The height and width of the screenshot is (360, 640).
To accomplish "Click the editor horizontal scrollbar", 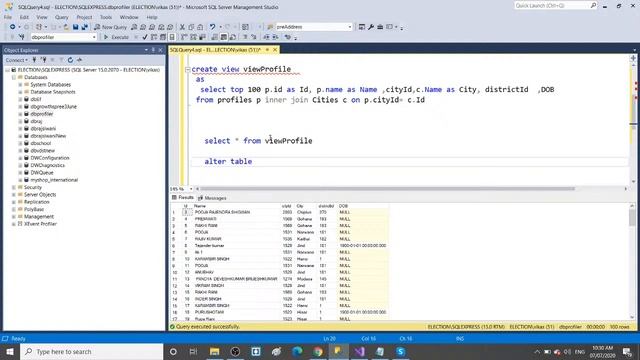I will 387,189.
